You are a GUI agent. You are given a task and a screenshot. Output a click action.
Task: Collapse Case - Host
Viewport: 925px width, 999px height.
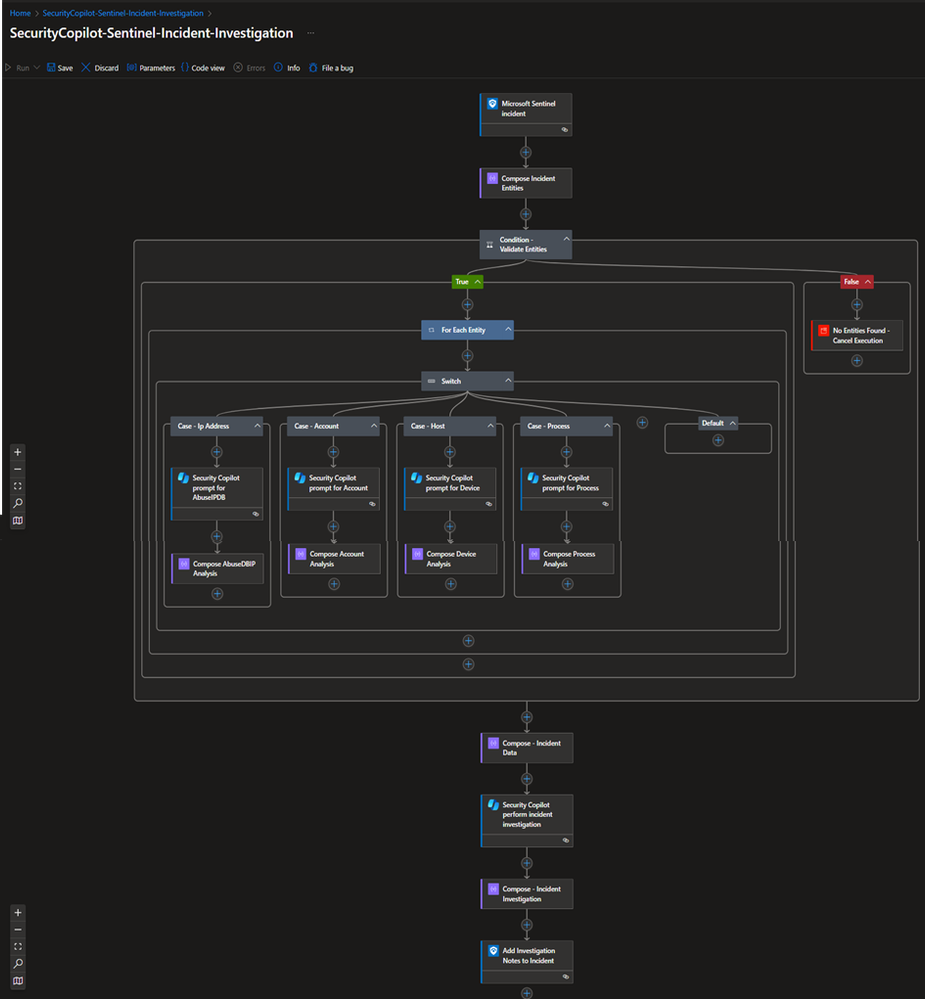[x=491, y=426]
